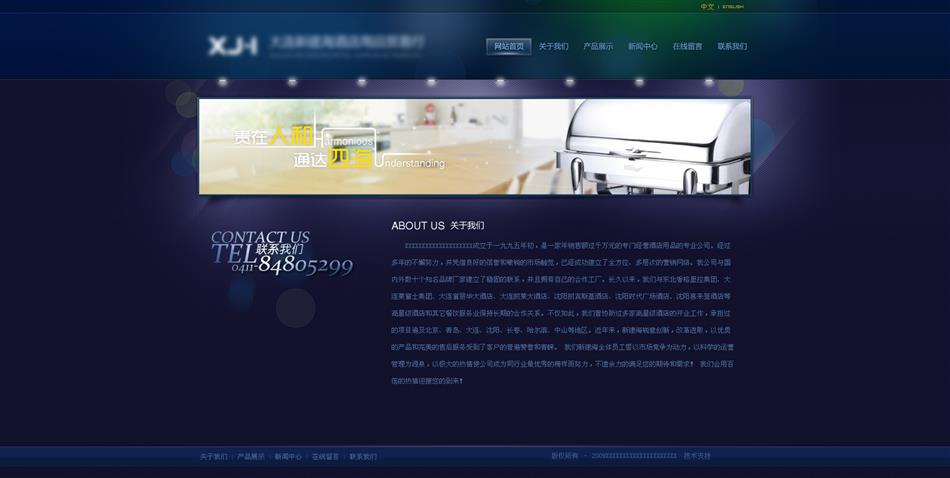Screen dimensions: 950x478
Task: Open 产品展示 in the top navigation
Action: coord(598,46)
